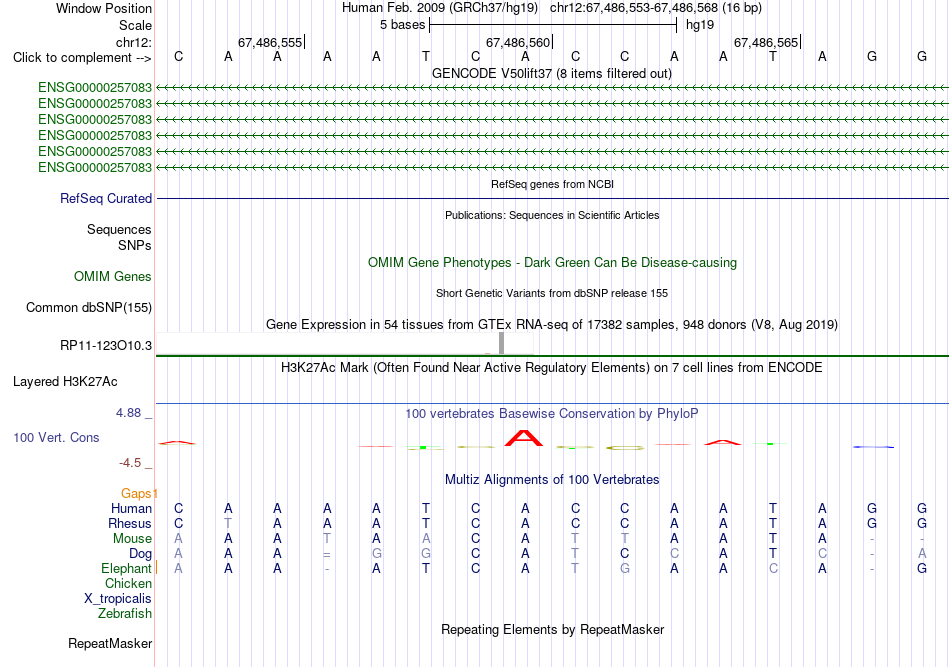Click the RP11-123O10.3 gene label
Viewport: 950px width, 667px height.
point(105,346)
